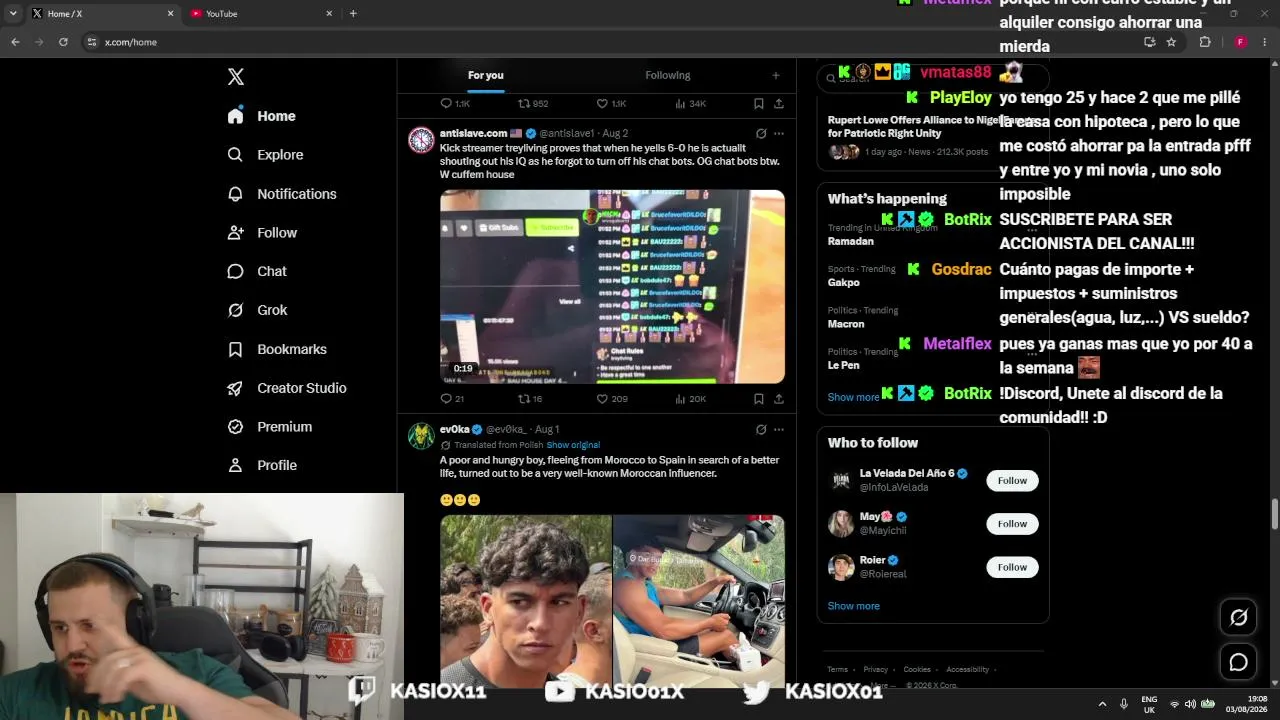The height and width of the screenshot is (720, 1280).
Task: Click the X logo in the sidebar
Action: click(x=236, y=77)
